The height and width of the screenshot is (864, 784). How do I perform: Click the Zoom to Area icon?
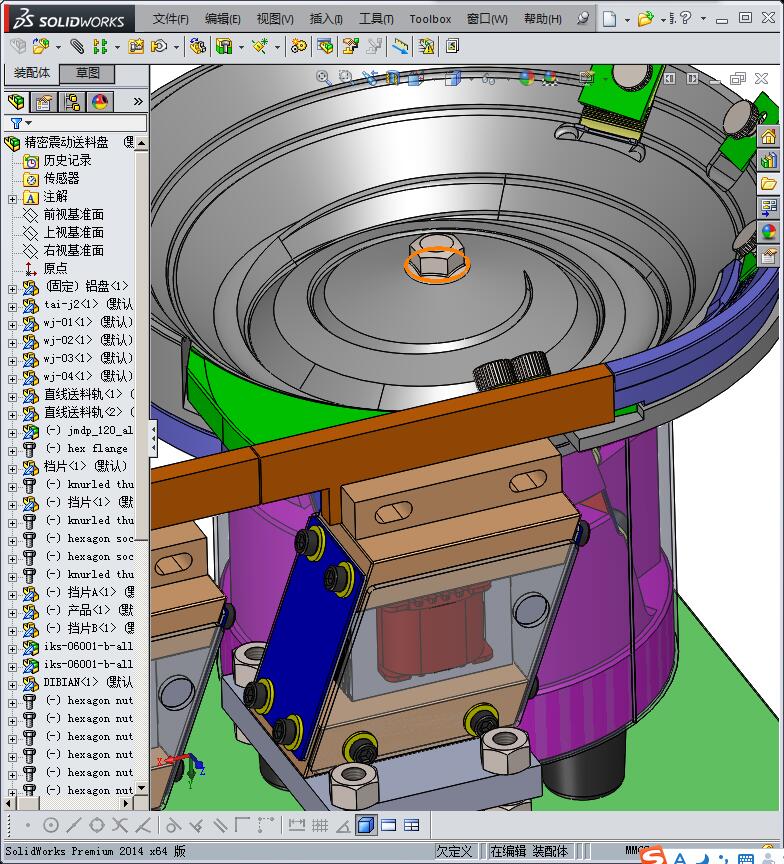(x=346, y=78)
